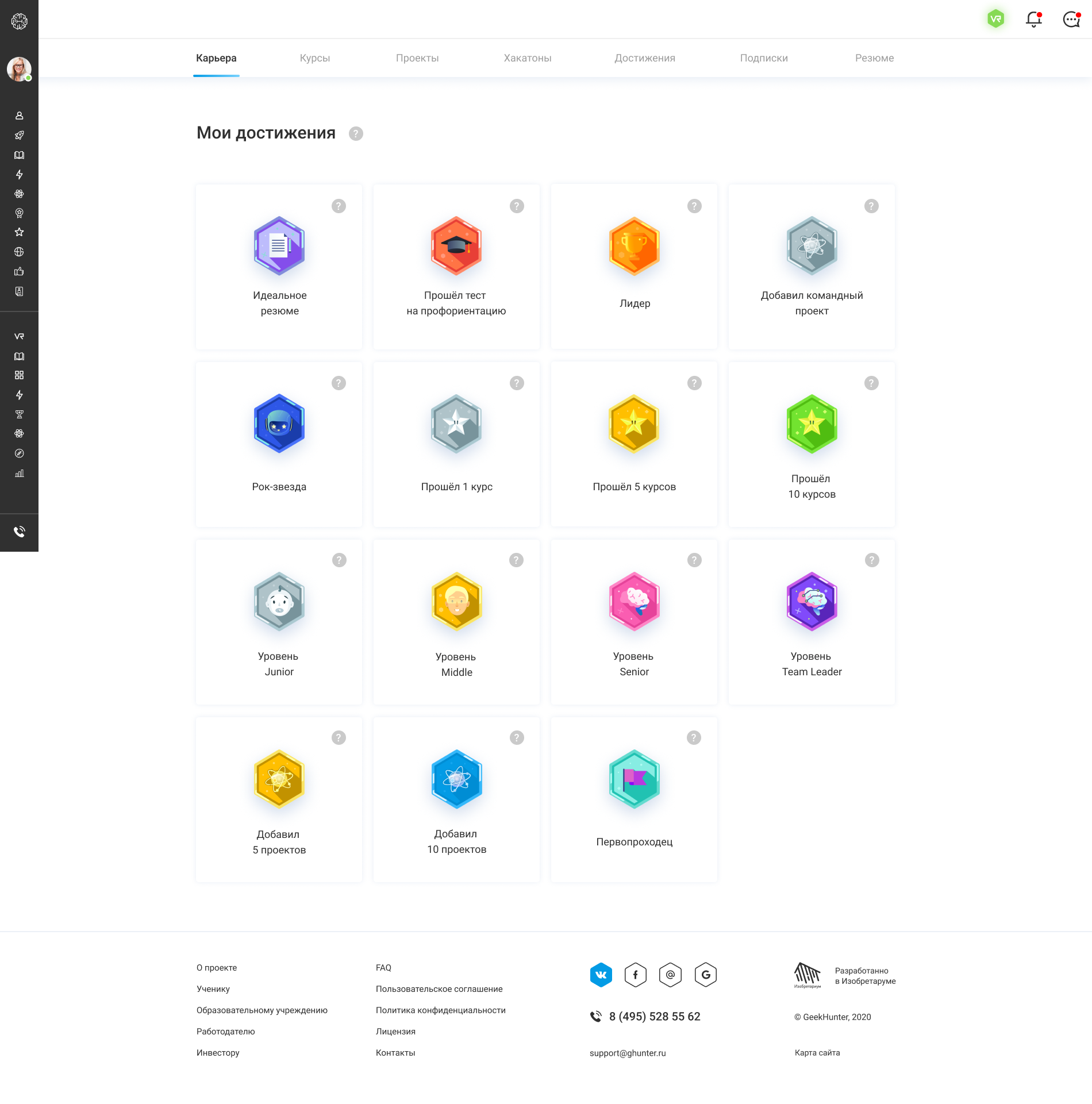Click the globe icon in the sidebar
The image size is (1092, 1104).
point(19,252)
